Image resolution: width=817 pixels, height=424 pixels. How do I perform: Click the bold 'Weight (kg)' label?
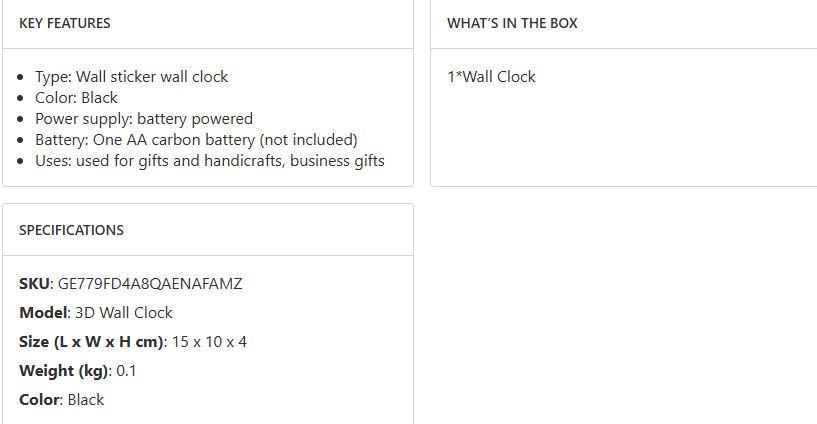63,371
